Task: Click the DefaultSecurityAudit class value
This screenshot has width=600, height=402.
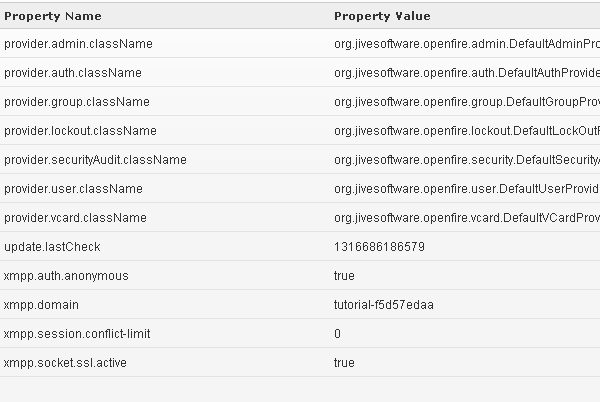Action: click(x=467, y=159)
